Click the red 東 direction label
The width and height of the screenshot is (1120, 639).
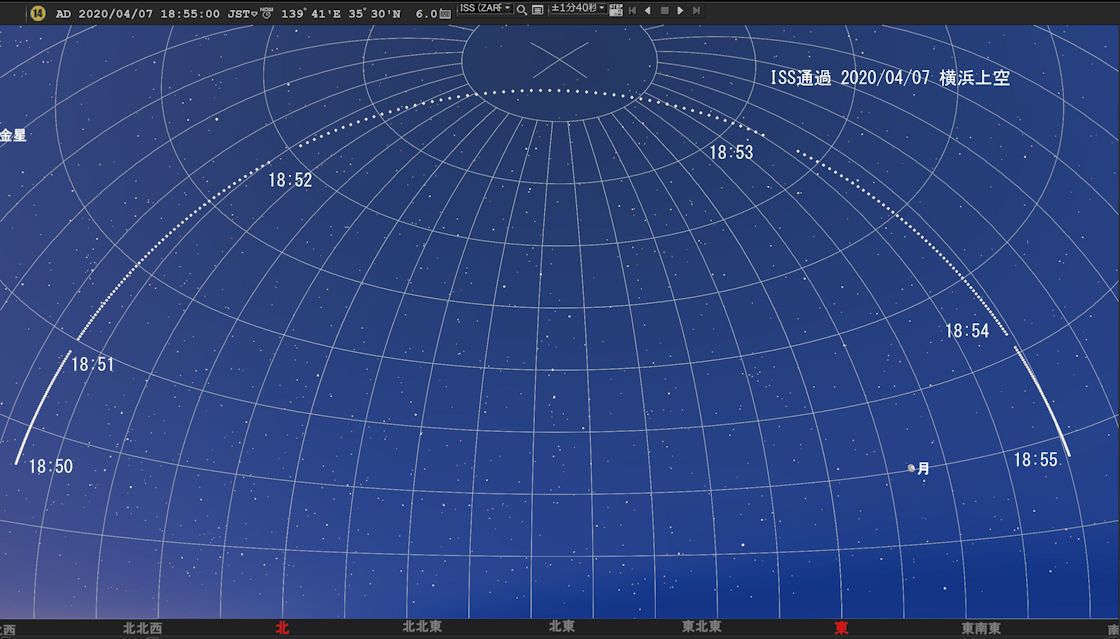coord(842,628)
